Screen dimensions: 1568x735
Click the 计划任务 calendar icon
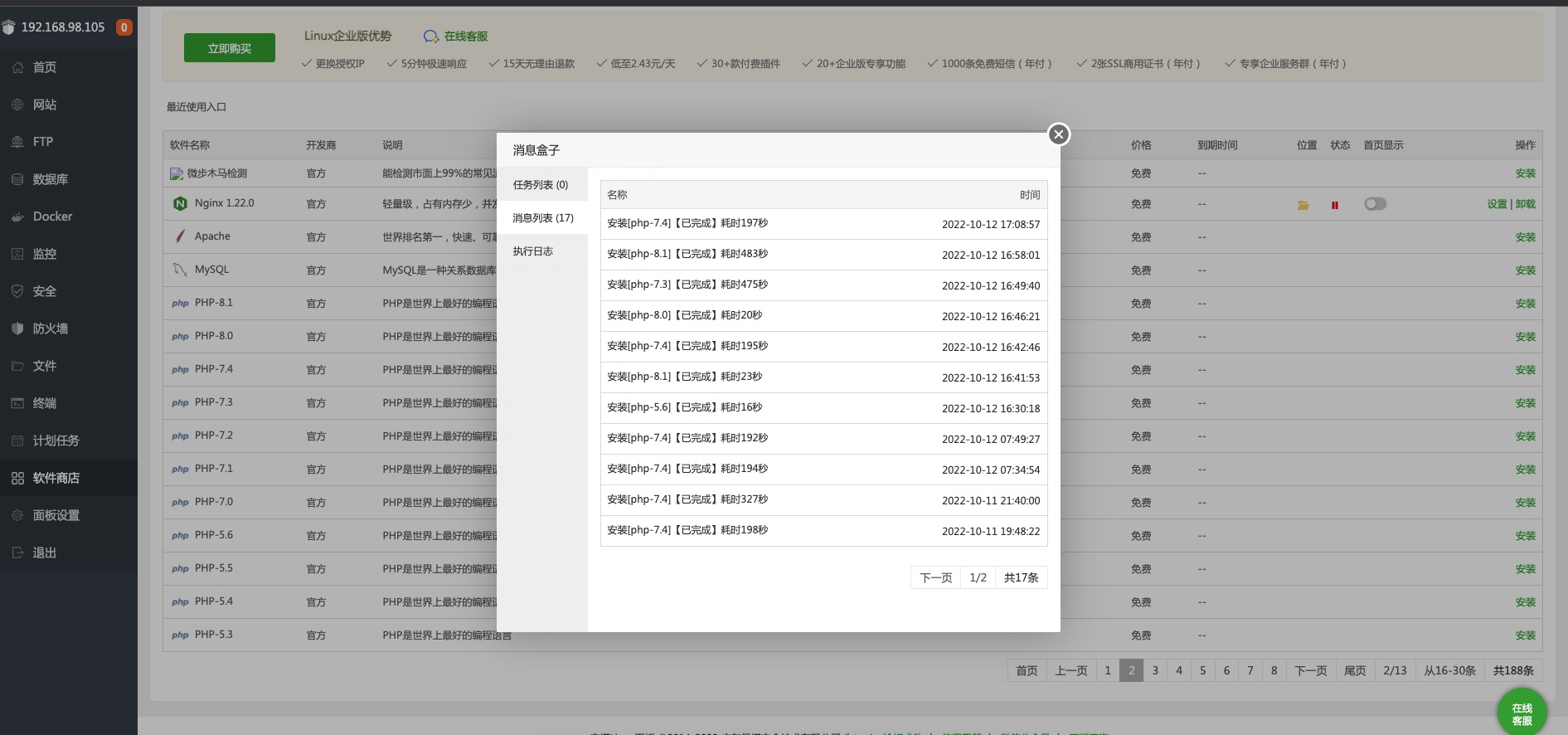pos(17,441)
